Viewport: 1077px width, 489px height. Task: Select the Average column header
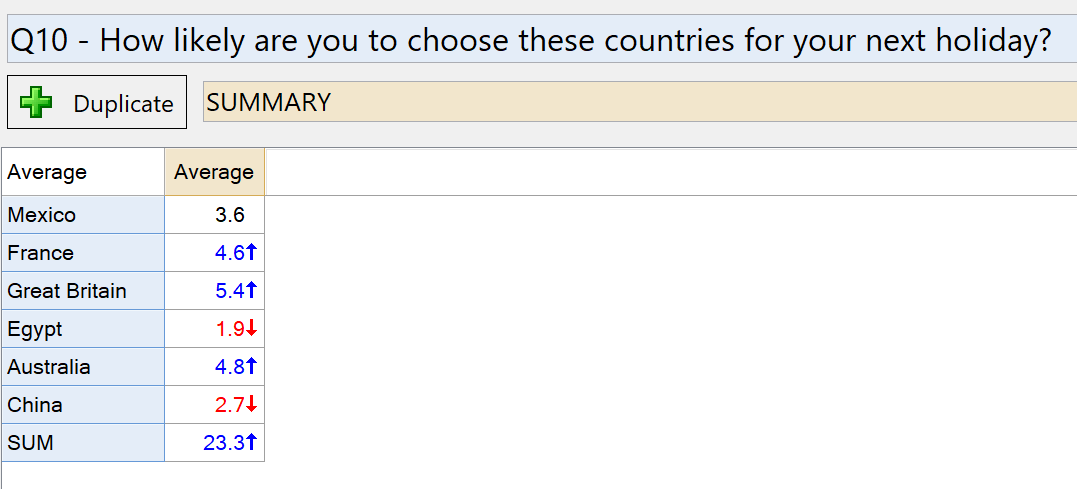(x=214, y=172)
